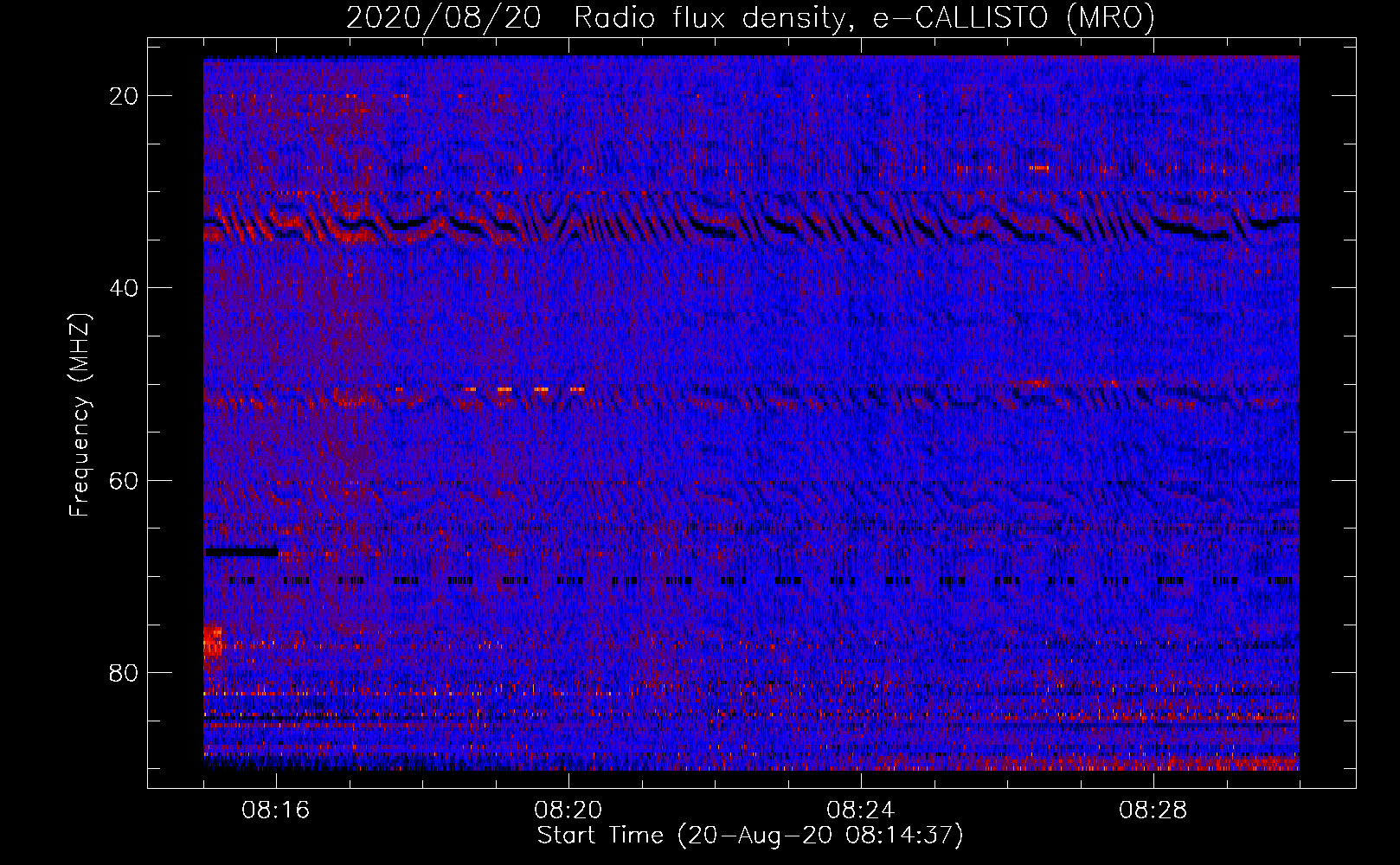Click the '08:24' time tick label

point(861,811)
